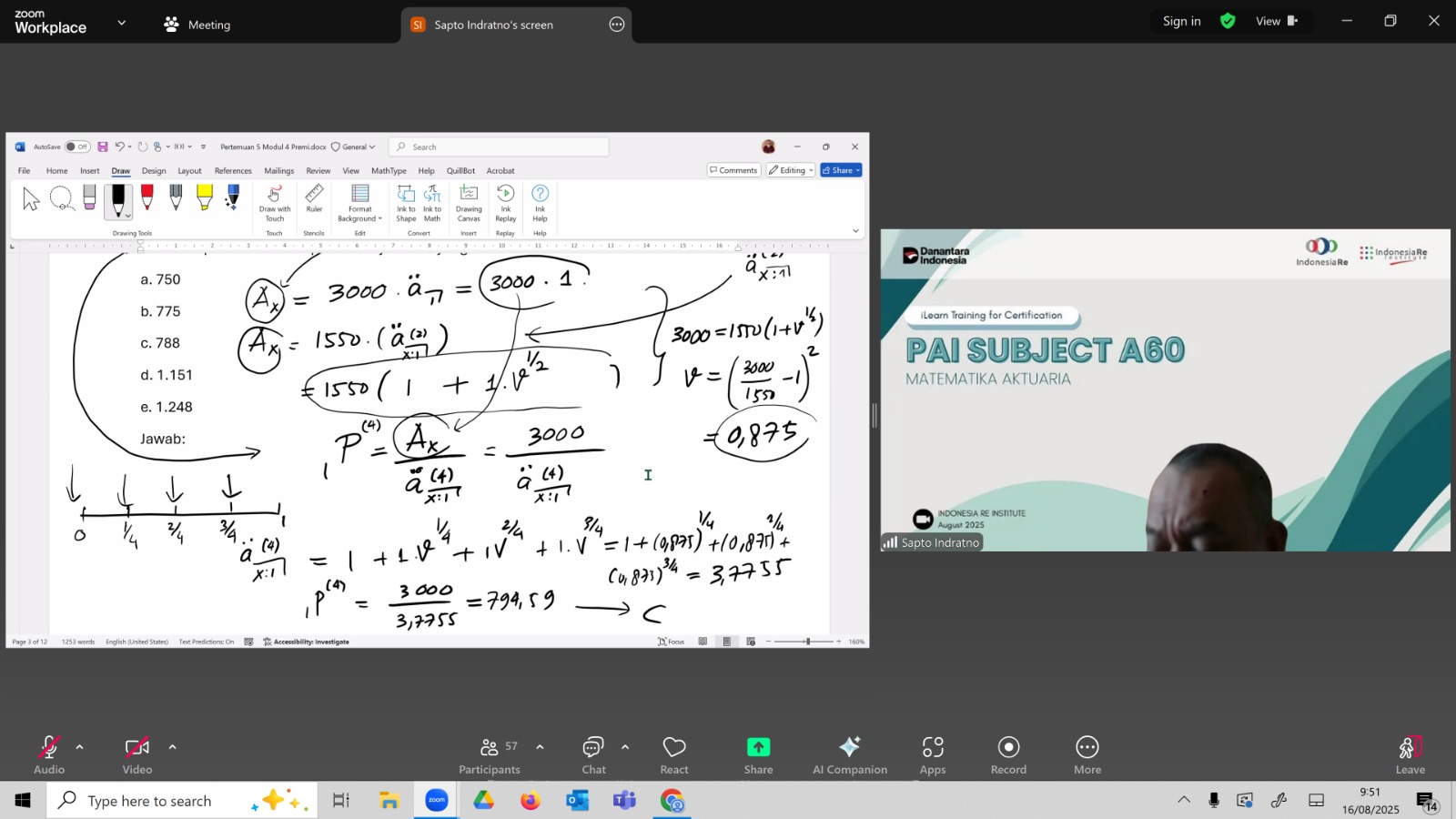The height and width of the screenshot is (819, 1456).
Task: Click the More options icon
Action: pyautogui.click(x=1087, y=754)
